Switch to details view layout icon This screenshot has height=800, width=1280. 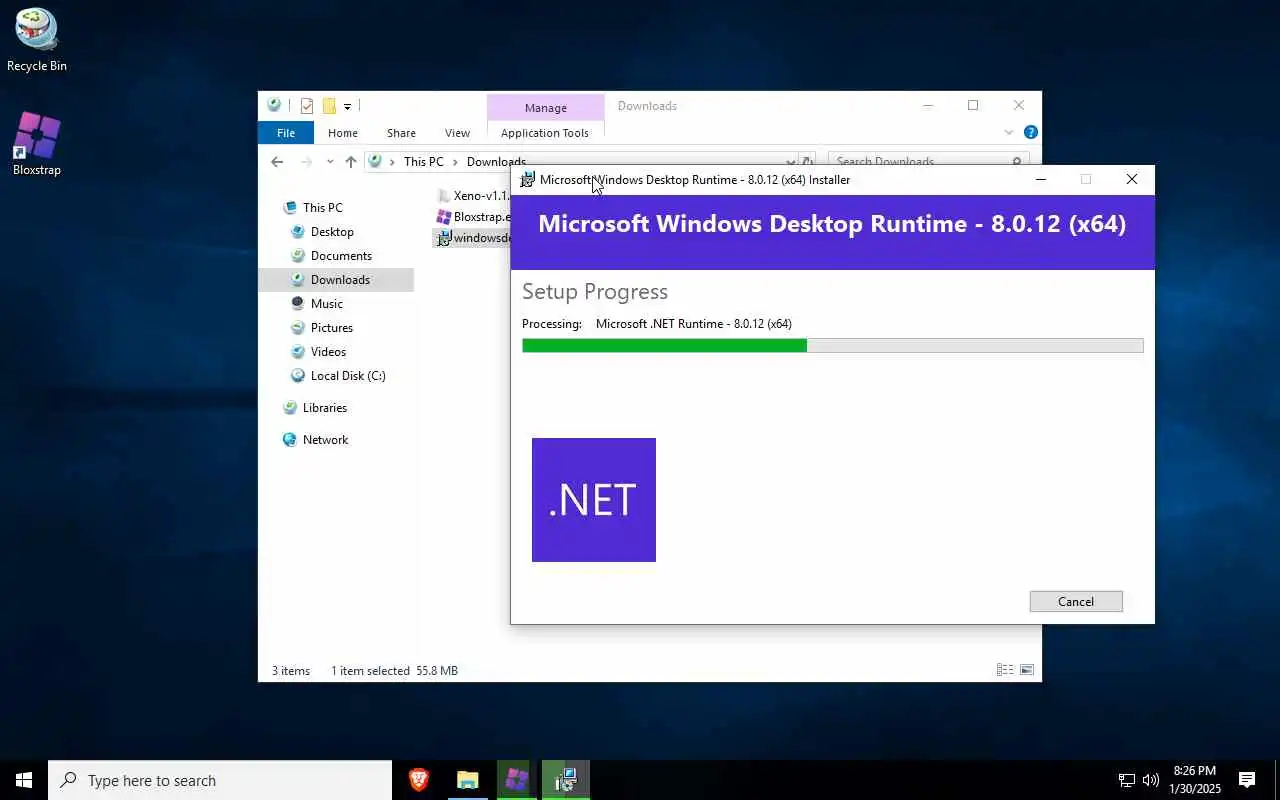(1005, 670)
